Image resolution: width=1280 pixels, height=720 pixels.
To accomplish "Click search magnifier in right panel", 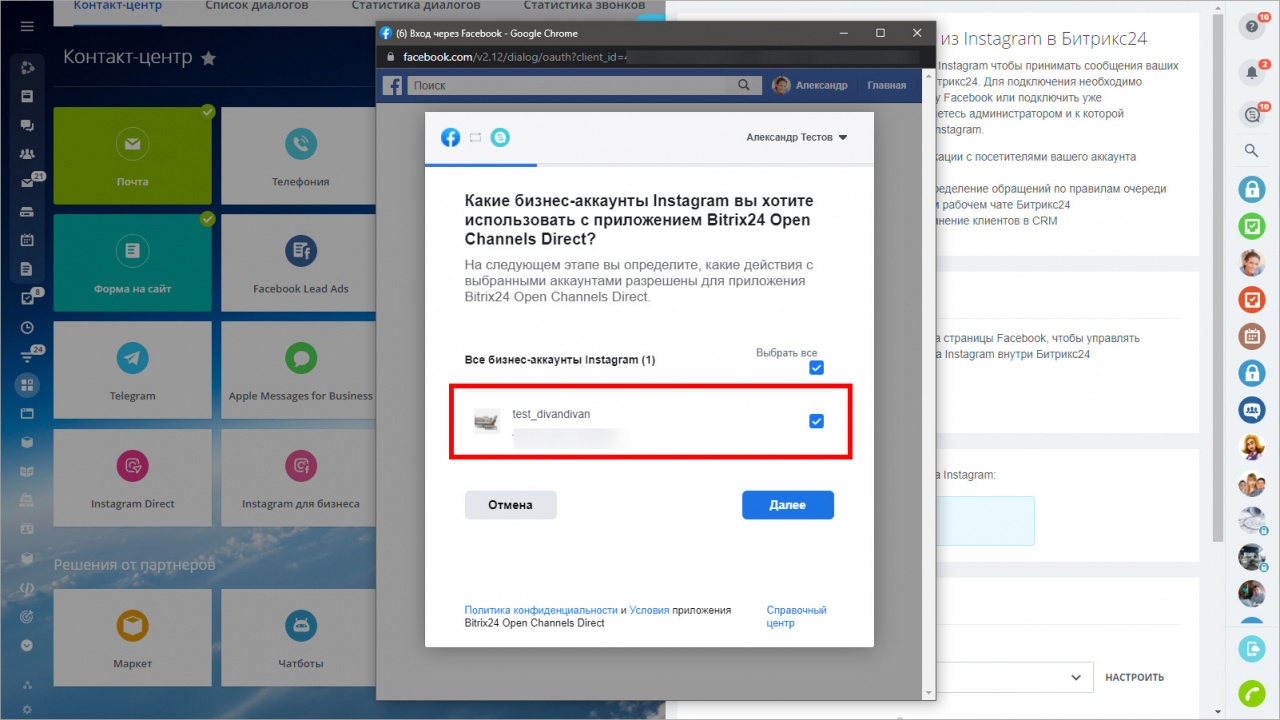I will tap(1252, 151).
